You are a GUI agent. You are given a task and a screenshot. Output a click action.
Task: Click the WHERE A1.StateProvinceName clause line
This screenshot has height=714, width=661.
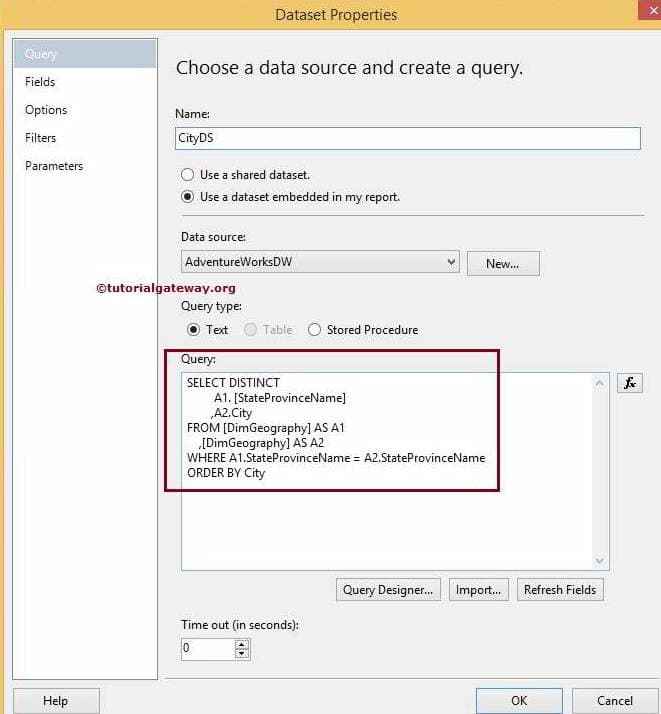point(336,458)
